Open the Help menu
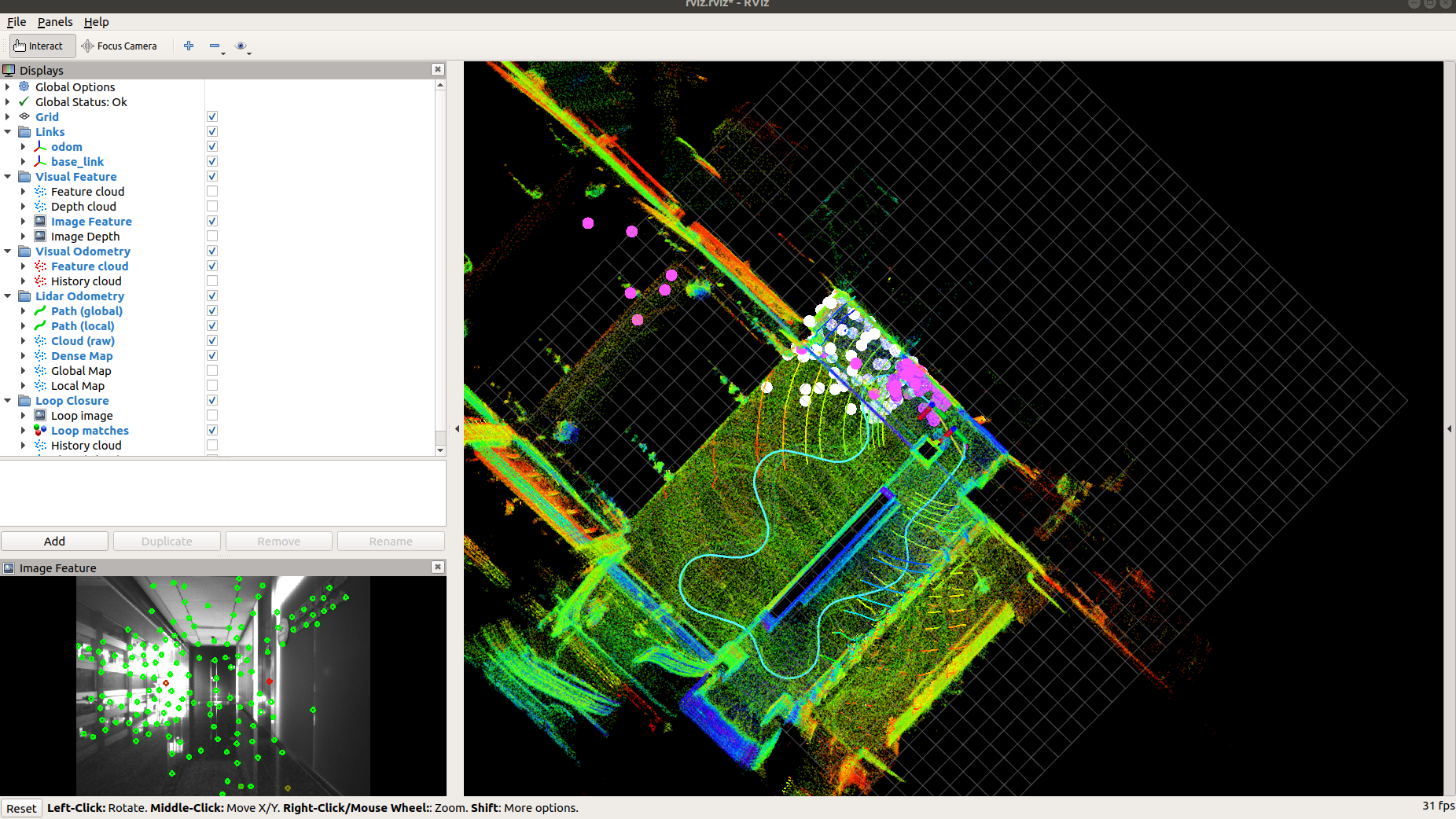This screenshot has width=1456, height=819. [97, 22]
